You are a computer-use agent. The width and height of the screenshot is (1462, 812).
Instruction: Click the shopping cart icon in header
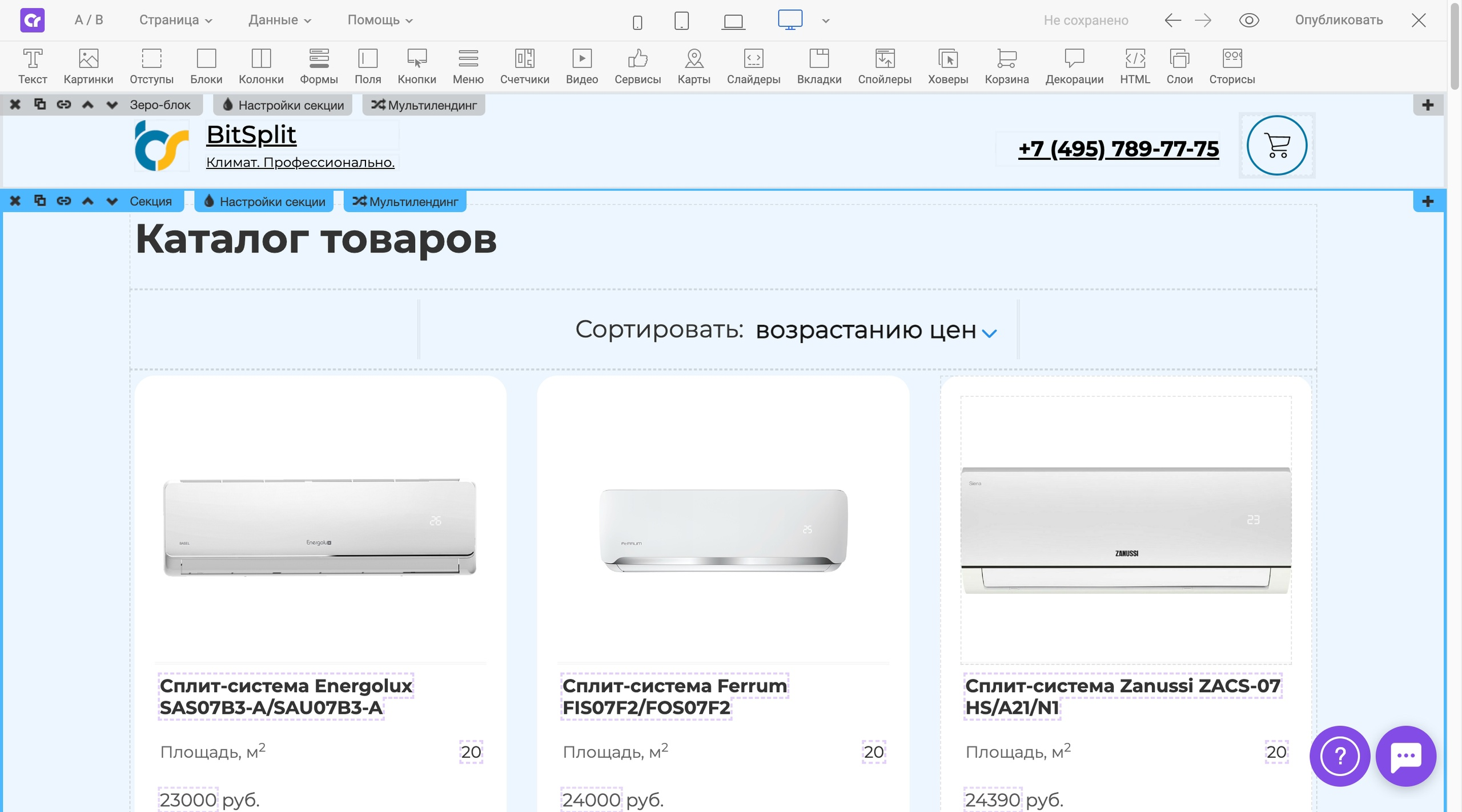point(1277,145)
